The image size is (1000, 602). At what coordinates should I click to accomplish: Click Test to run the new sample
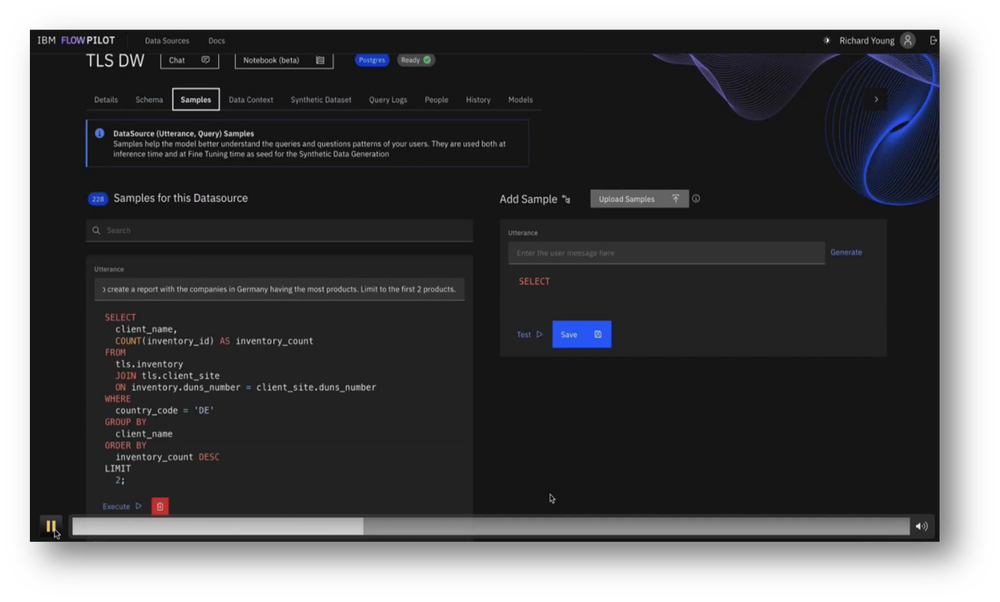pos(529,335)
